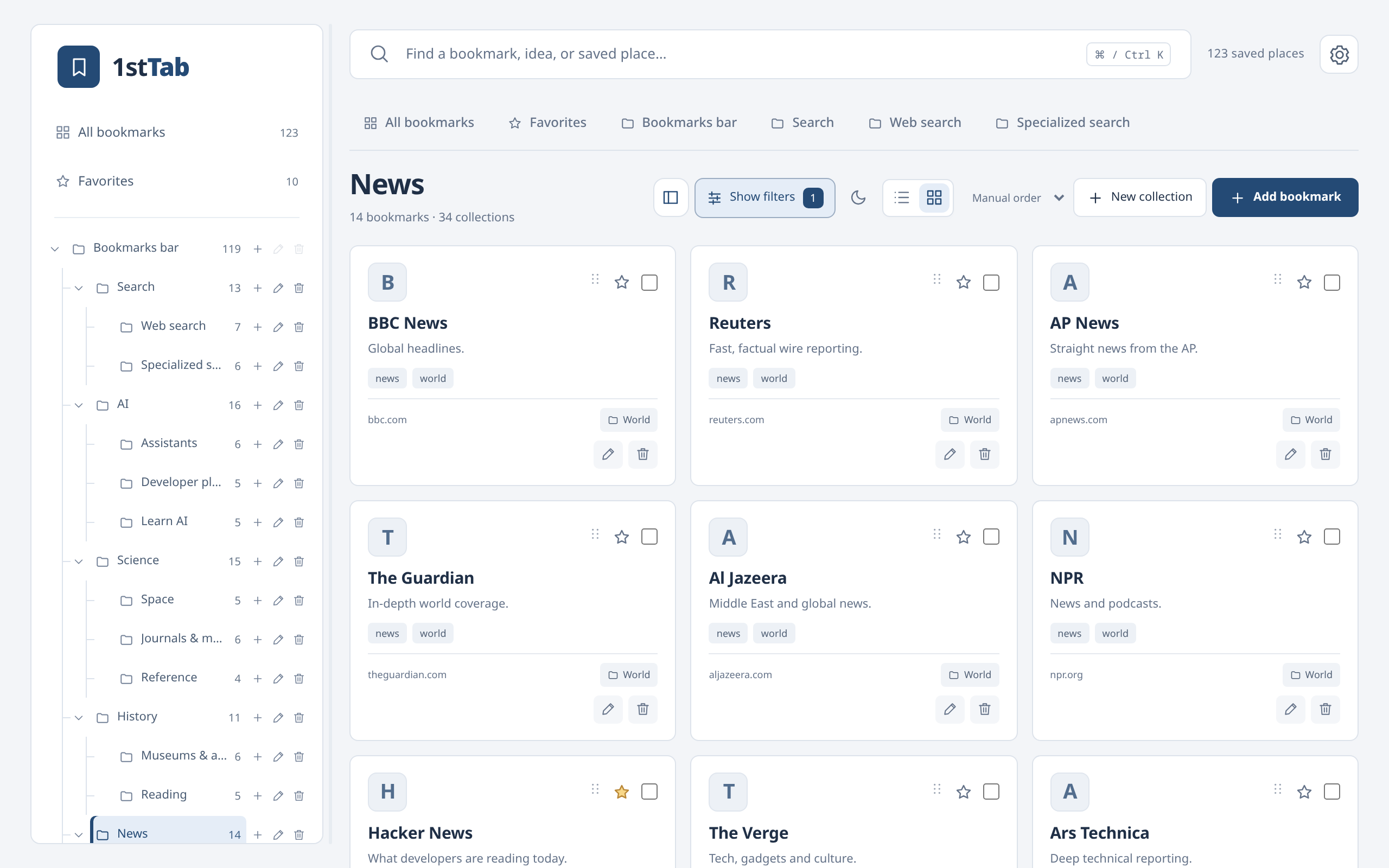Toggle the sidebar panel icon
This screenshot has height=868, width=1389.
[671, 197]
